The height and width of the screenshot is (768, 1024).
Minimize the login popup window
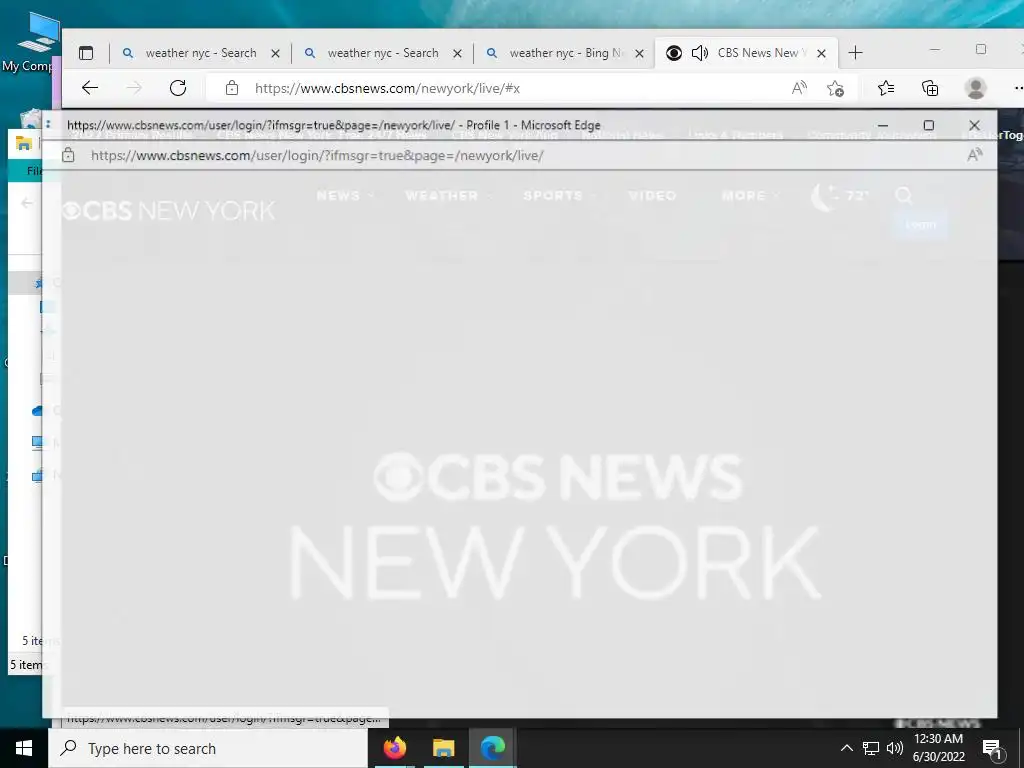[883, 125]
